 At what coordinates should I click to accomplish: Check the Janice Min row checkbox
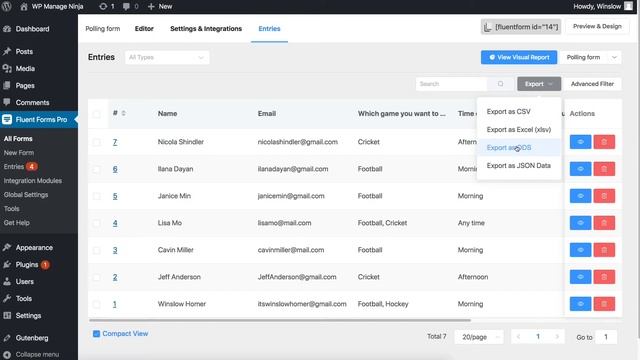(96, 196)
